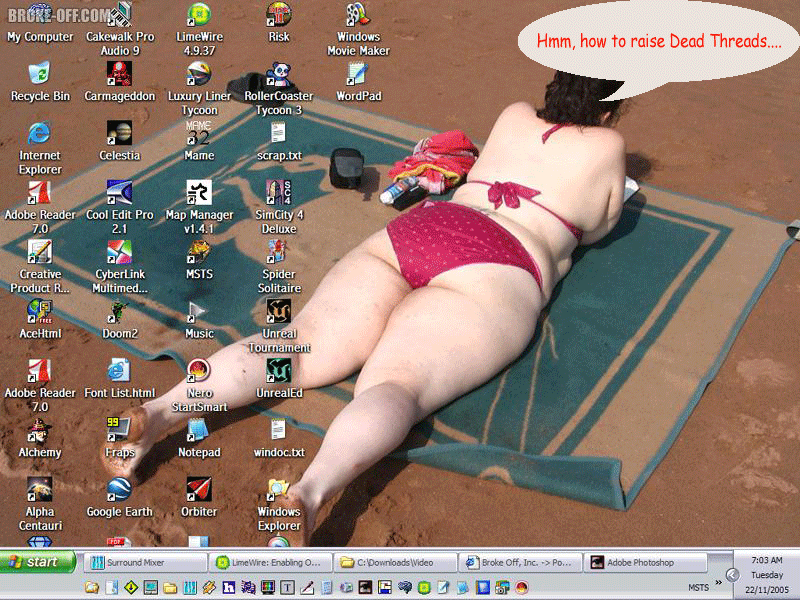Launch LimeWire 4.9.37 from the desktop
800x600 pixels.
[x=199, y=17]
